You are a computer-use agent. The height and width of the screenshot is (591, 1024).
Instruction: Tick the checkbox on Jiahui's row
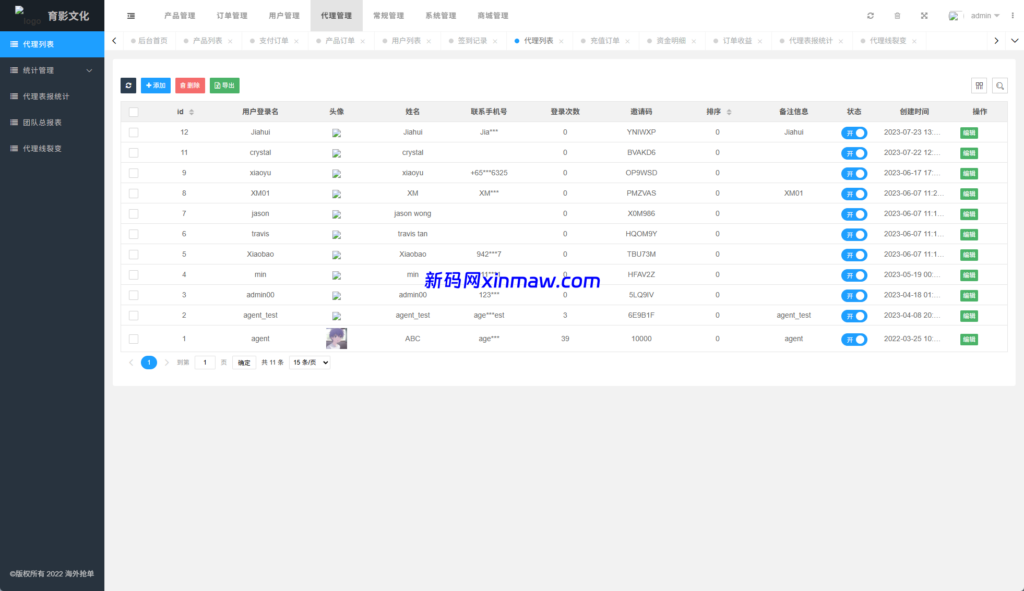(133, 131)
